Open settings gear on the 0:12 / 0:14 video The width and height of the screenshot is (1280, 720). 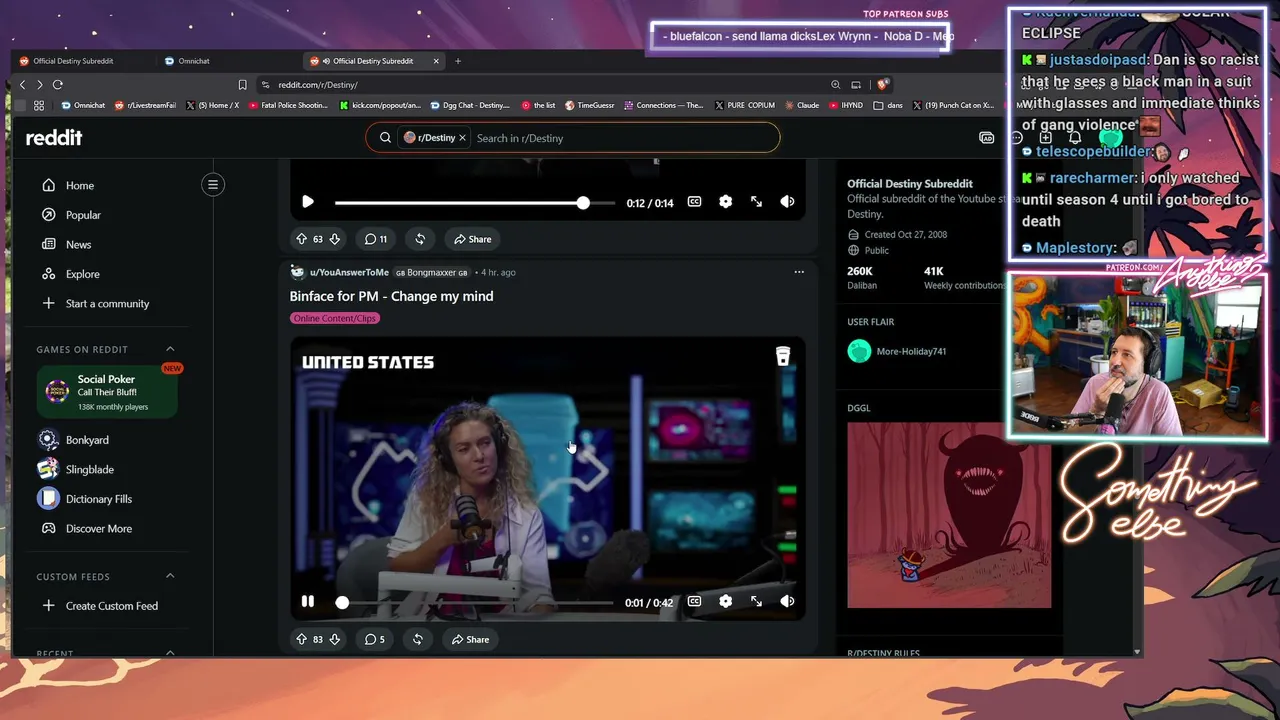click(725, 202)
